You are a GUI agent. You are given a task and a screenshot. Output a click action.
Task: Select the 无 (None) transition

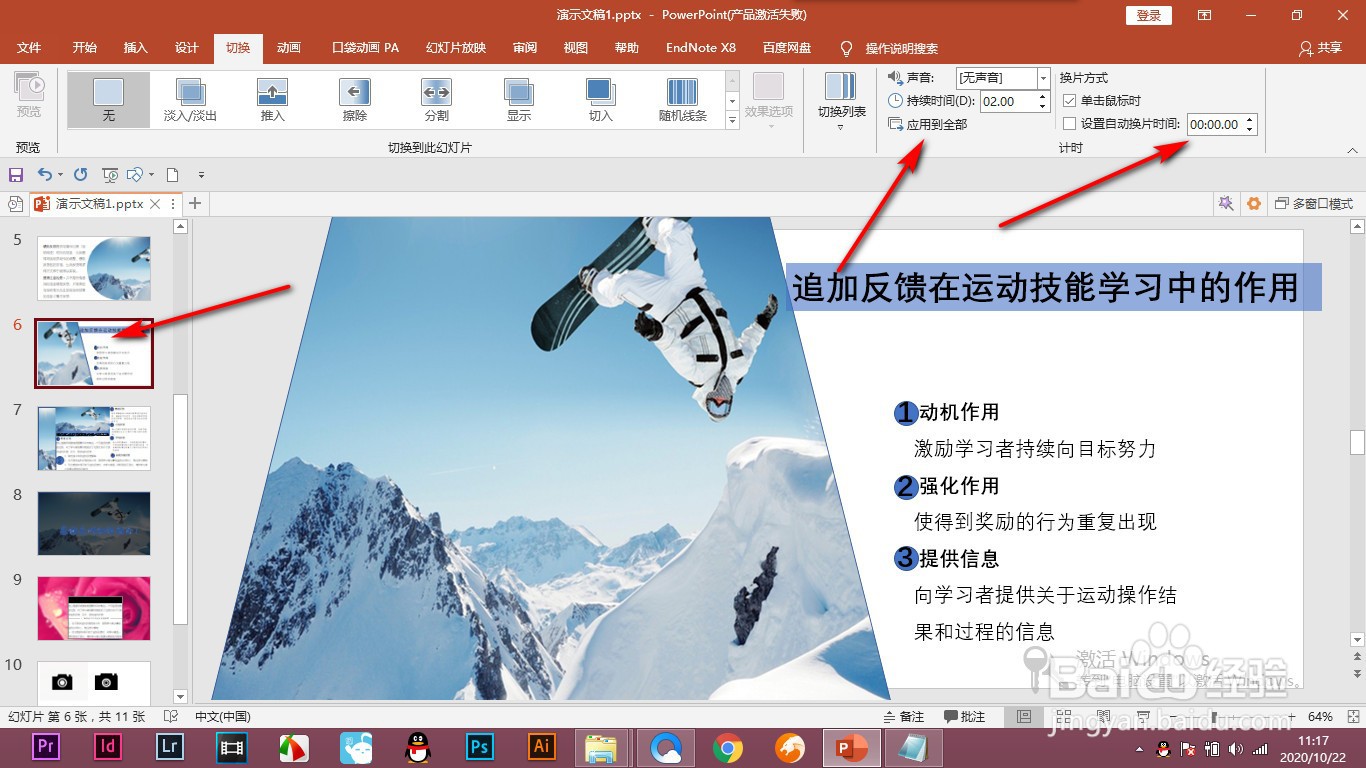coord(108,99)
